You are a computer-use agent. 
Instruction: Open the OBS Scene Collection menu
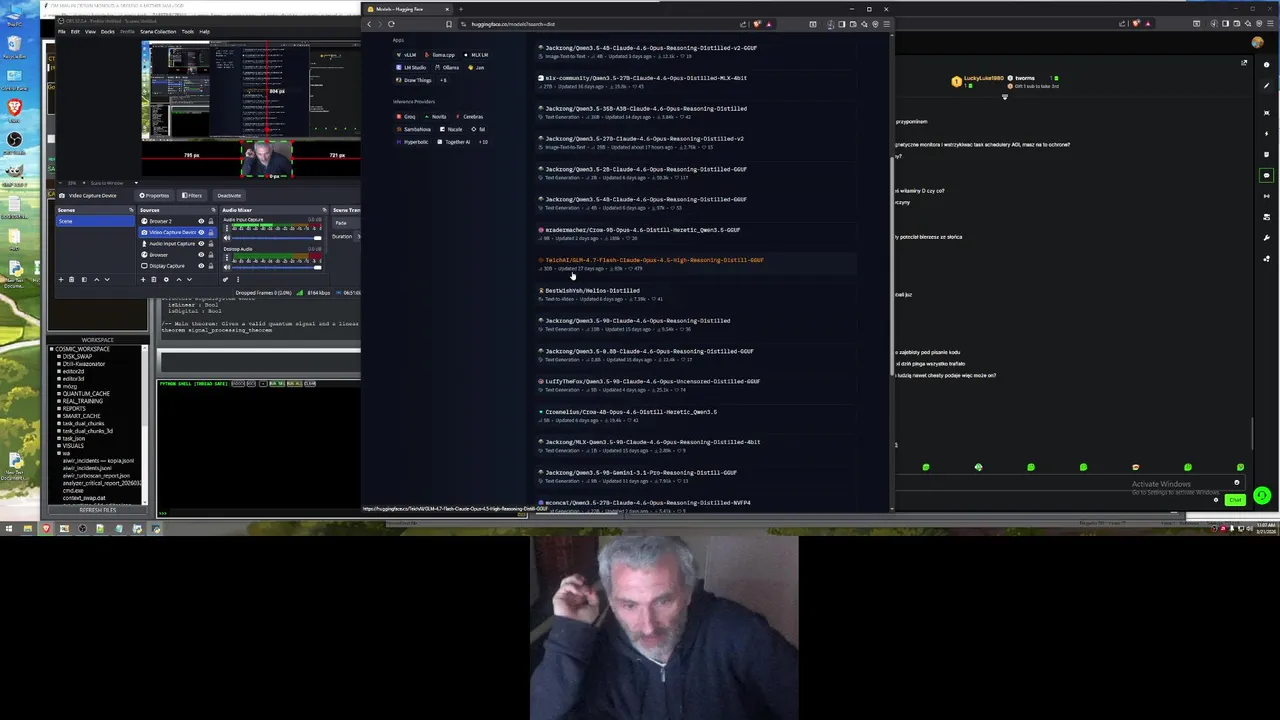[158, 32]
